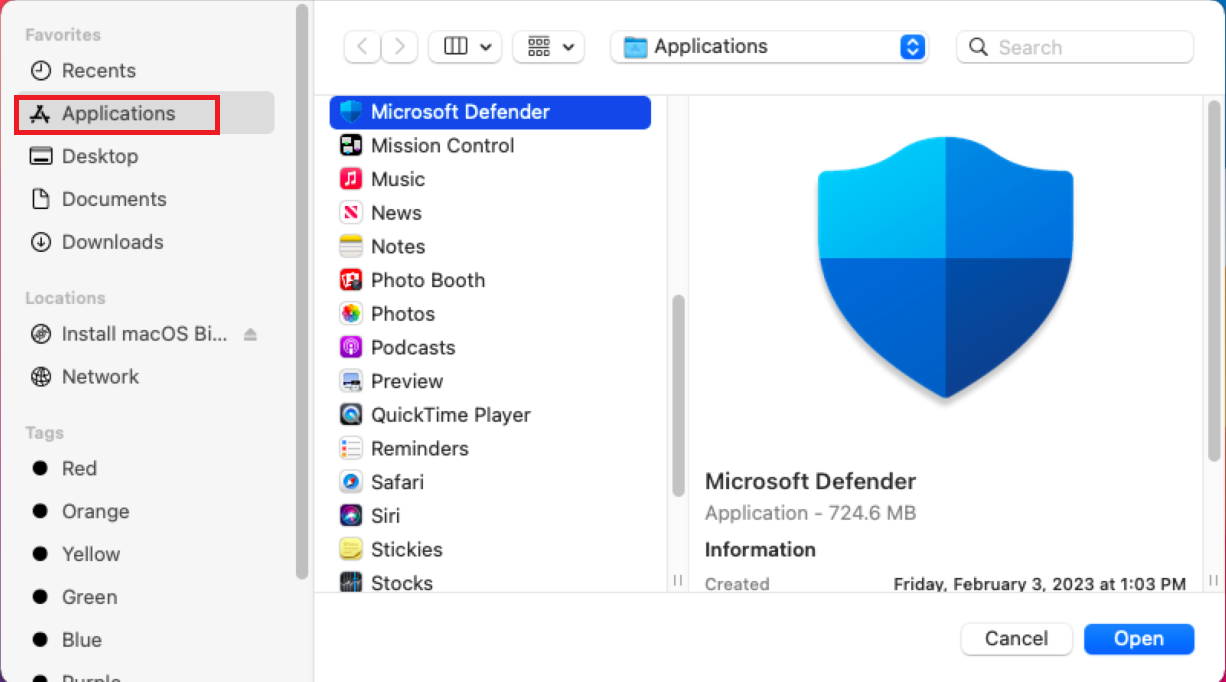Select Microsoft Defender row text

[x=460, y=112]
